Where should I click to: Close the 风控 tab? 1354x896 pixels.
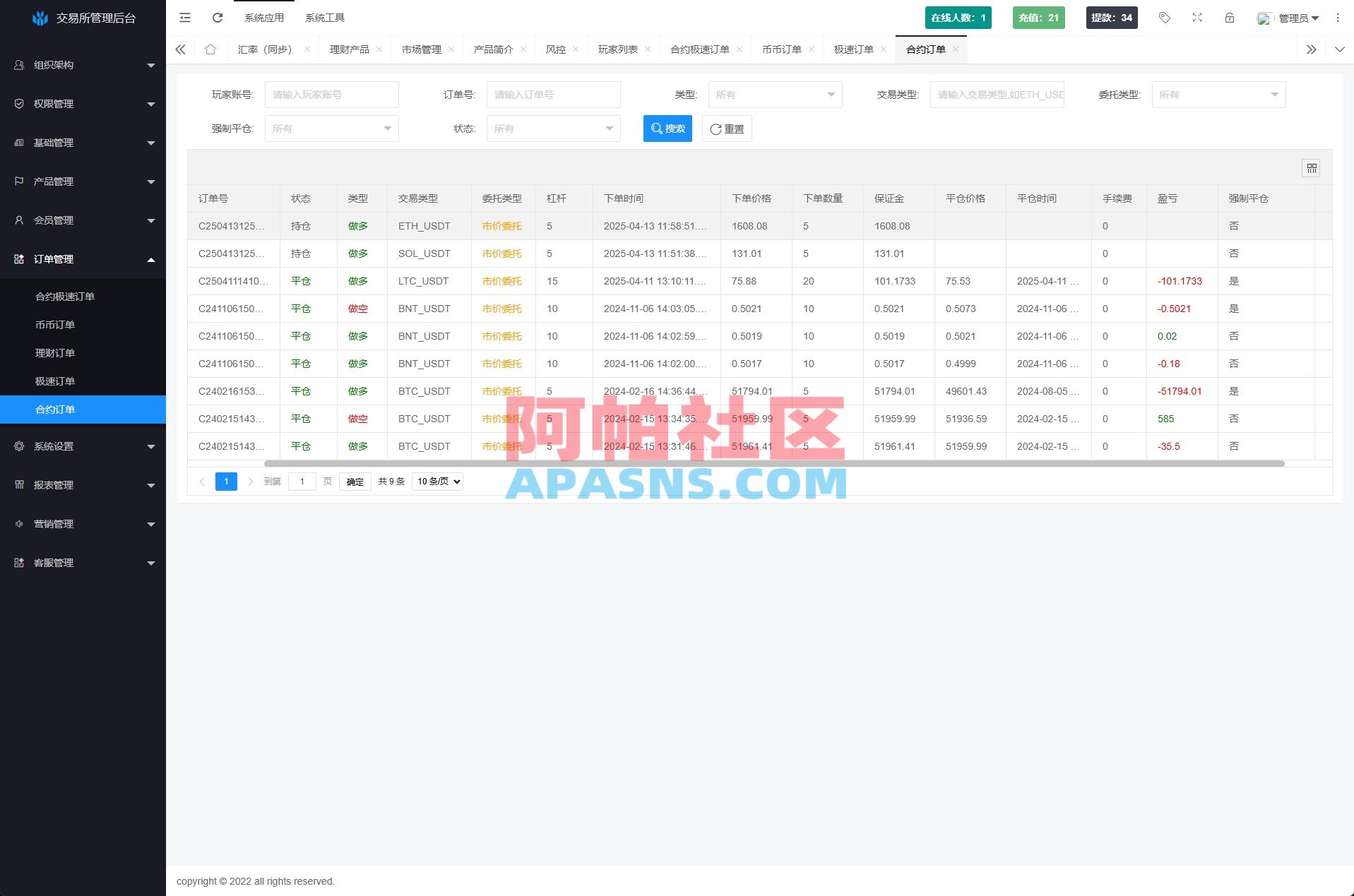click(x=576, y=49)
